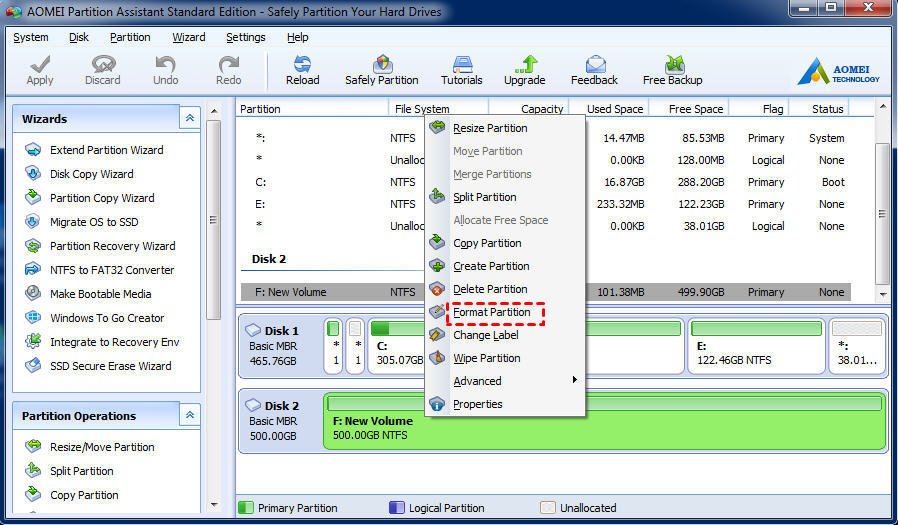Select the F: New Volume 500.00GB block
Screen dimensions: 898x525
tap(605, 421)
